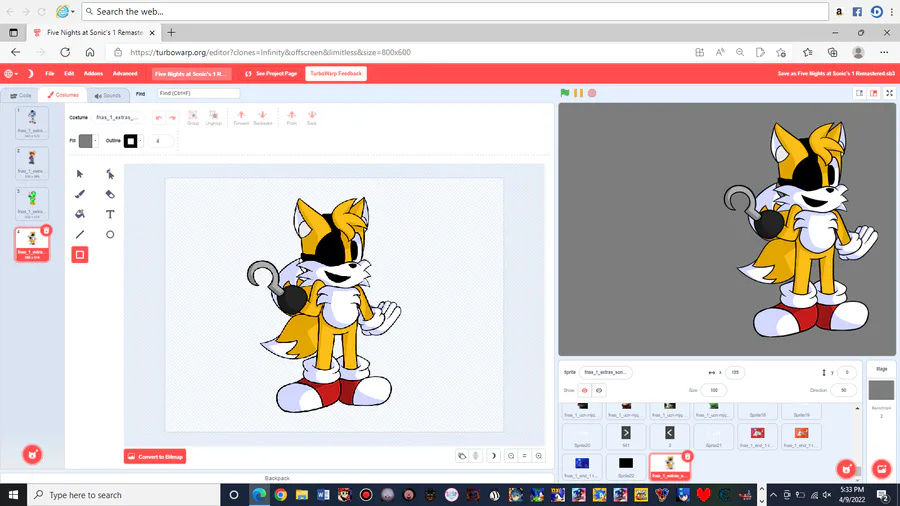The image size is (900, 506).
Task: Redo last costume edit
Action: [172, 118]
